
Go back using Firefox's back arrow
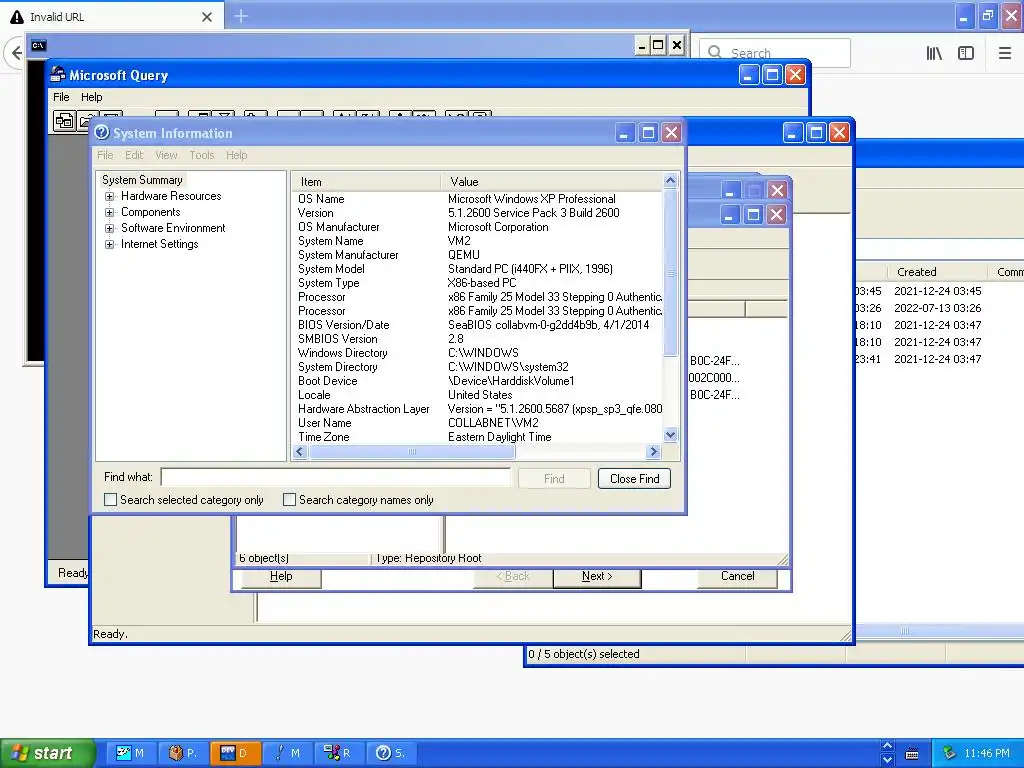[14, 52]
